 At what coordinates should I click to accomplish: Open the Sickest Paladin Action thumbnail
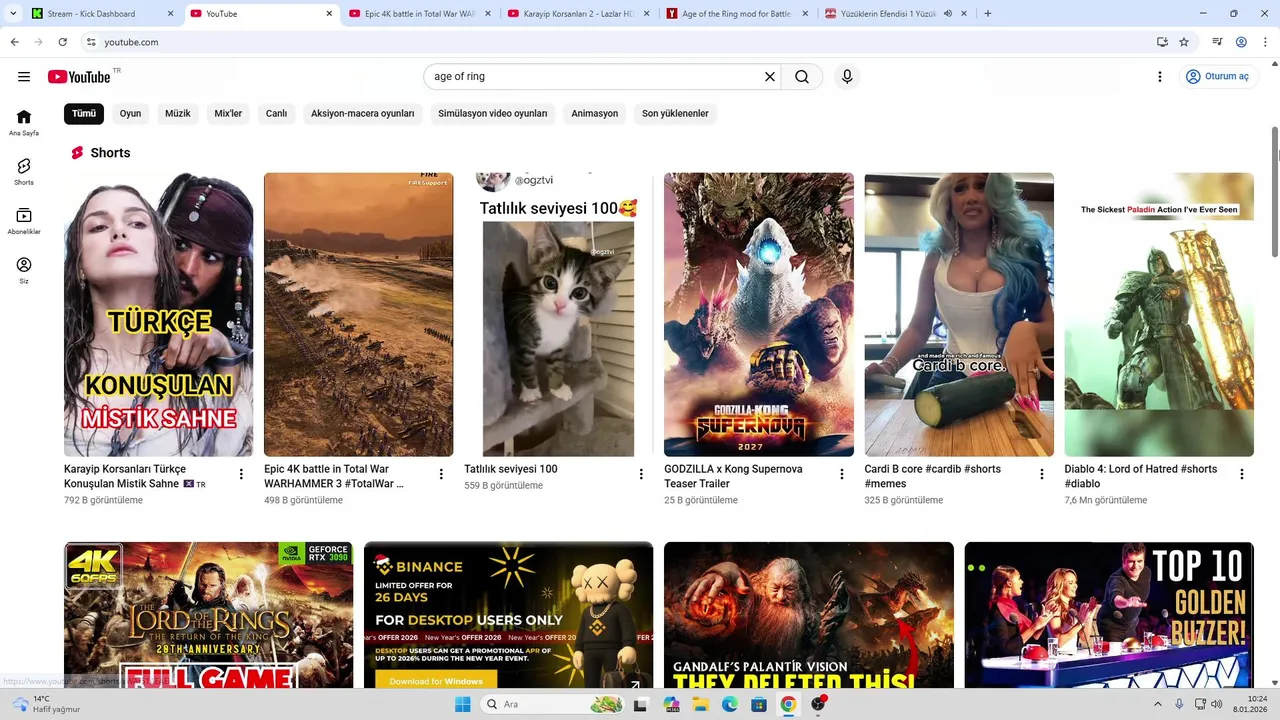[x=1159, y=314]
